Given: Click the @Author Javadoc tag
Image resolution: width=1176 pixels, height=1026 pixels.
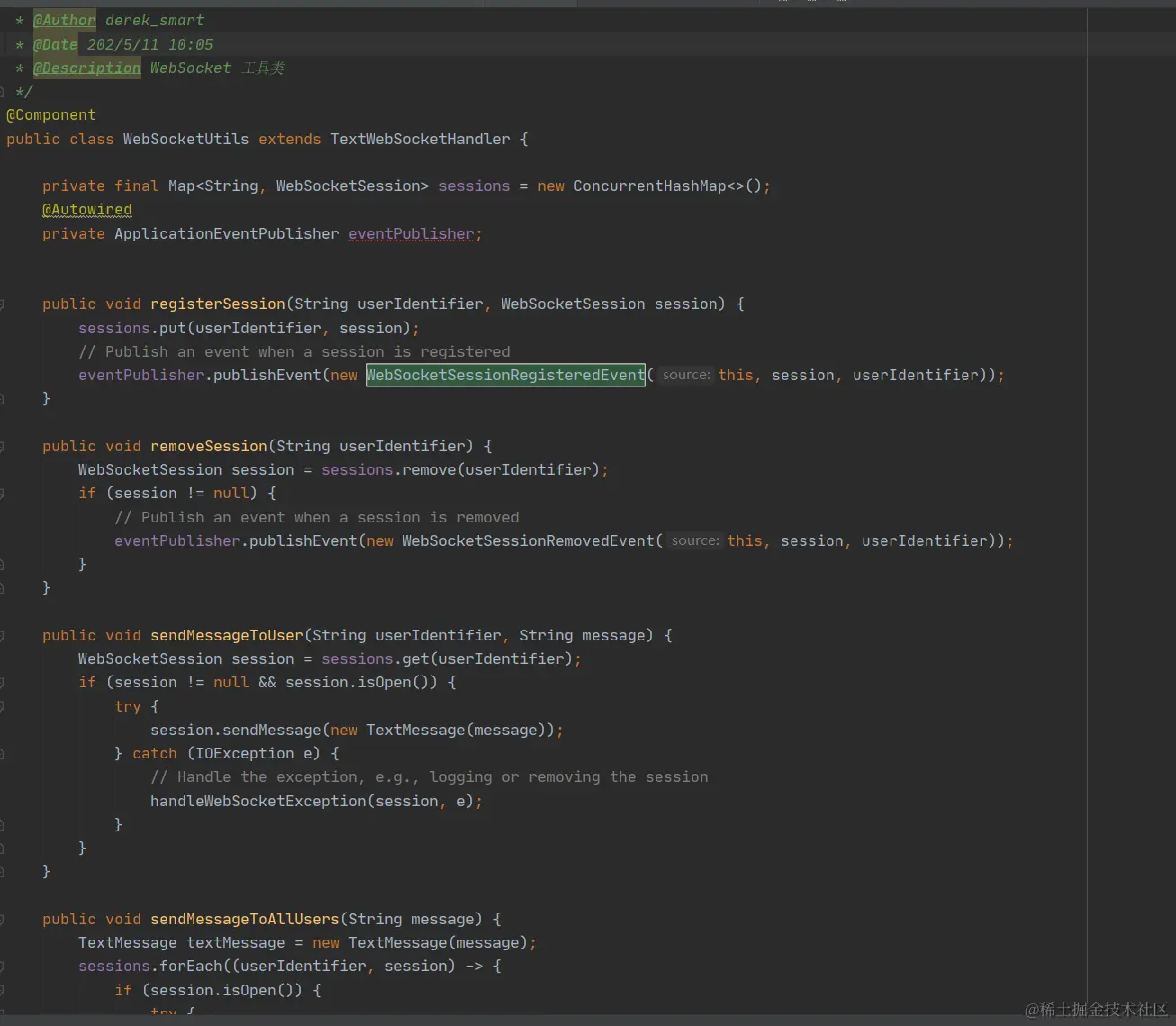Looking at the screenshot, I should coord(64,20).
